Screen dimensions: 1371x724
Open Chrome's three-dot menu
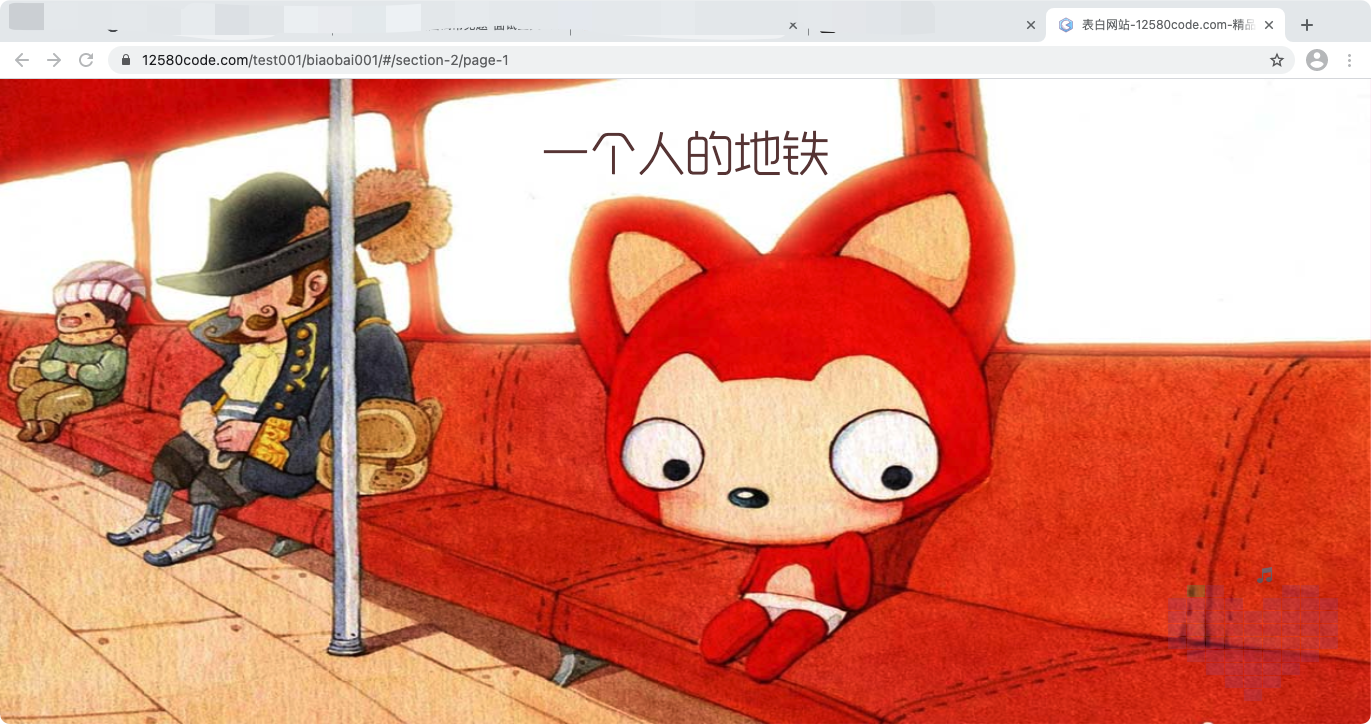pyautogui.click(x=1349, y=60)
